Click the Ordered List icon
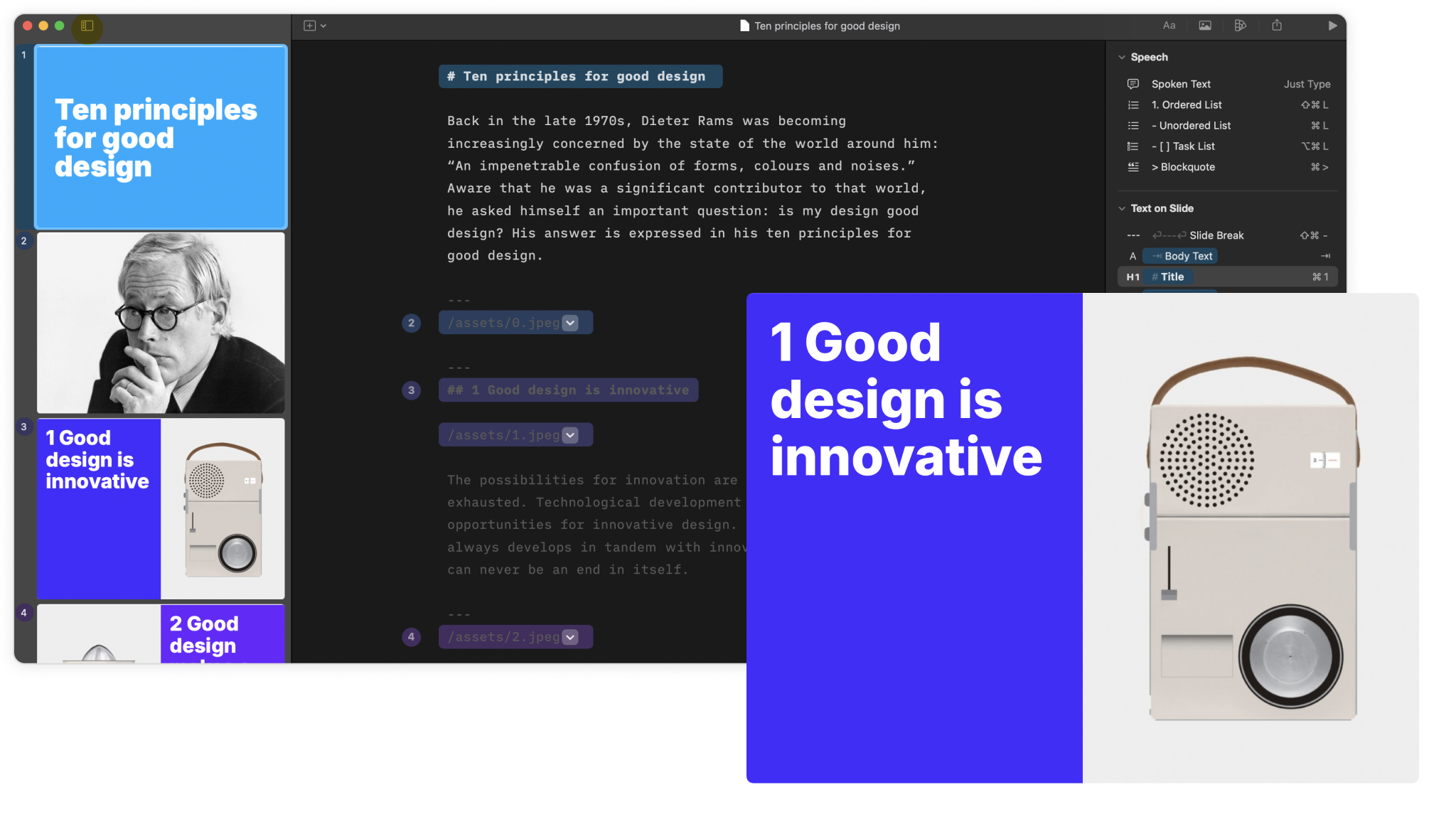This screenshot has width=1456, height=819. pos(1133,105)
